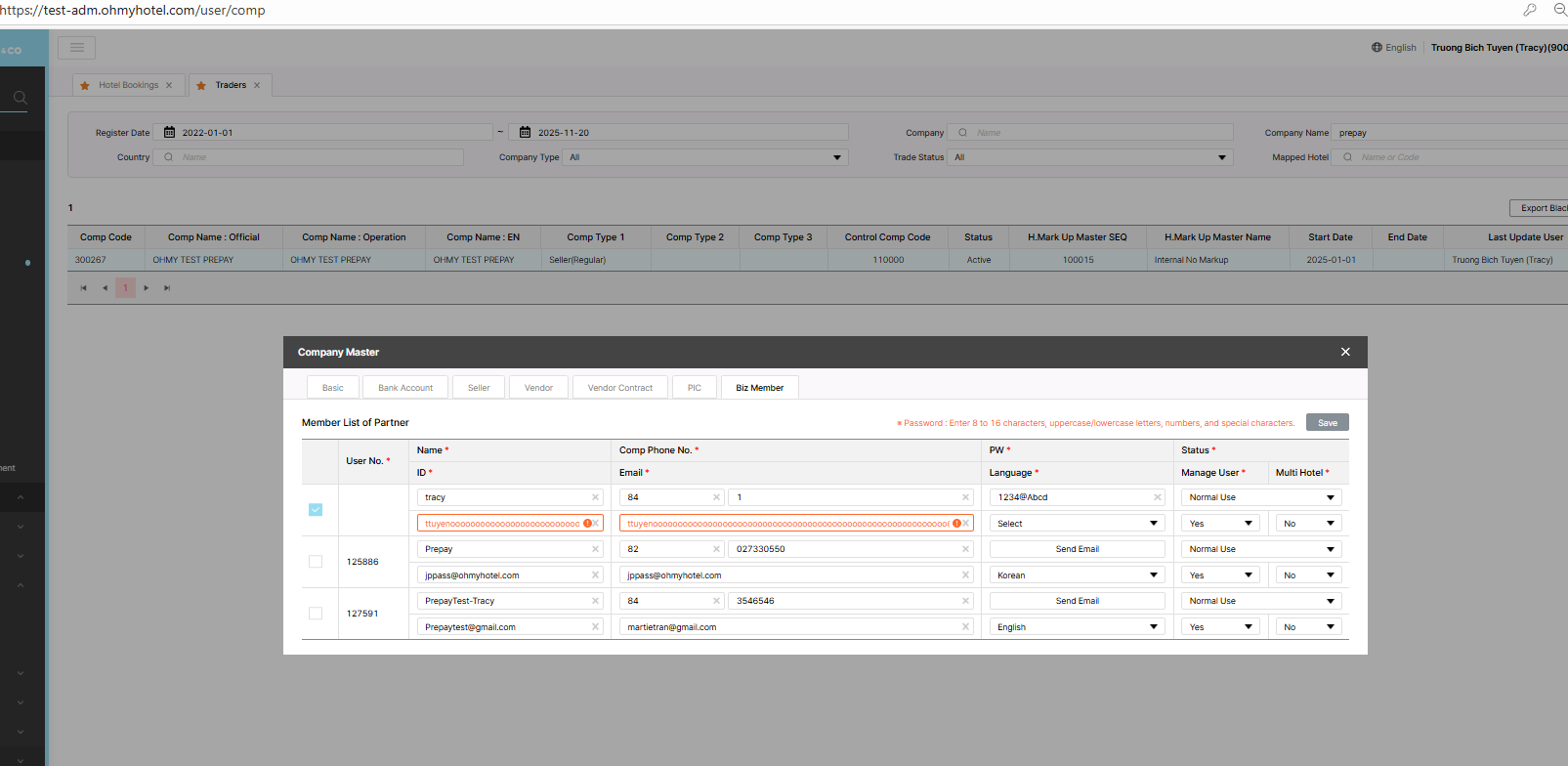Viewport: 1568px width, 766px height.
Task: Go to the last page of results
Action: 167,288
